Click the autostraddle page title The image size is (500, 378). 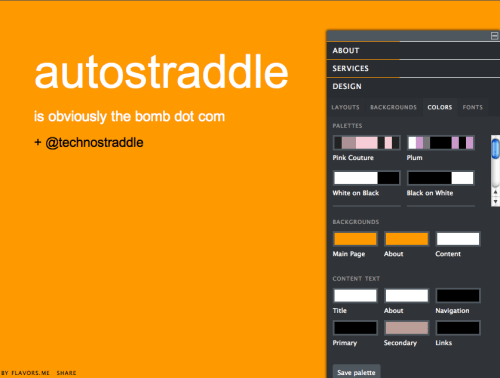[161, 72]
